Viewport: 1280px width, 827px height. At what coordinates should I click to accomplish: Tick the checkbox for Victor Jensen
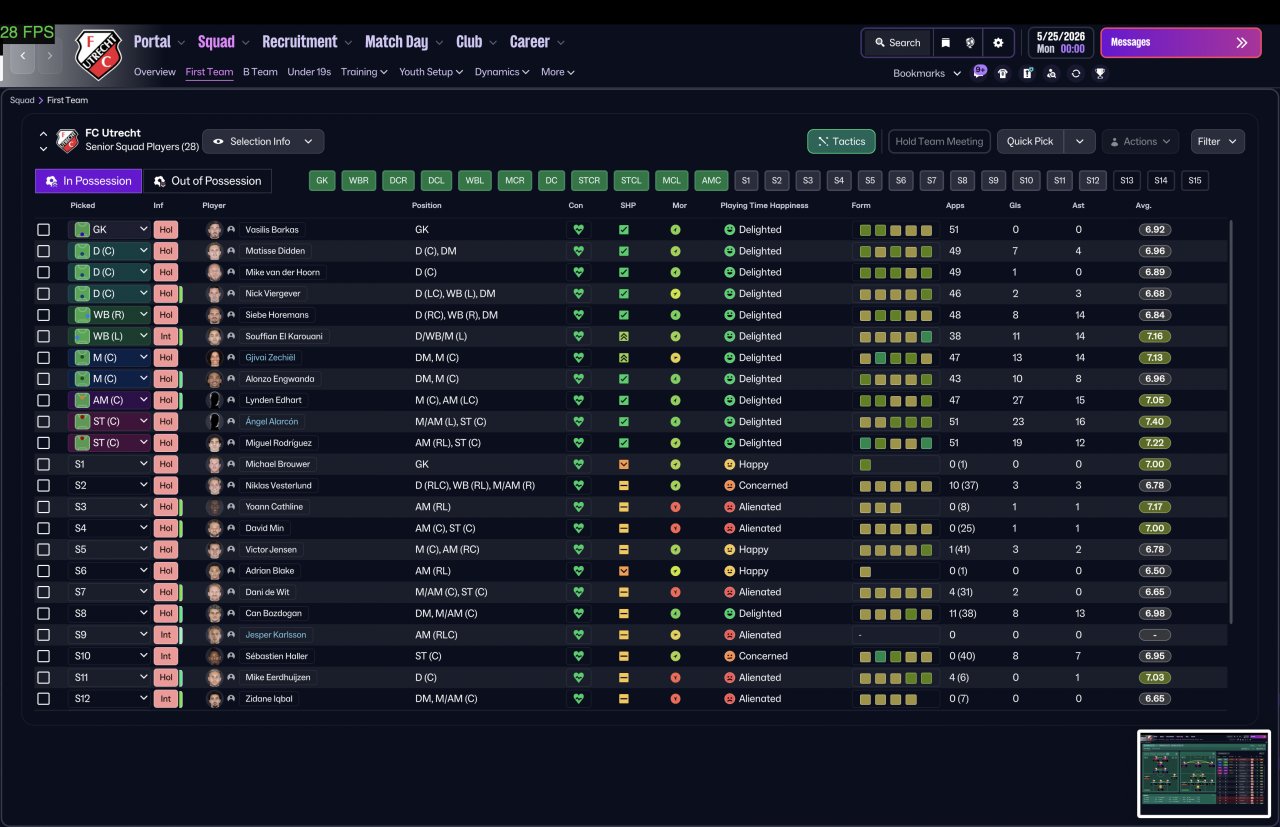pyautogui.click(x=43, y=550)
